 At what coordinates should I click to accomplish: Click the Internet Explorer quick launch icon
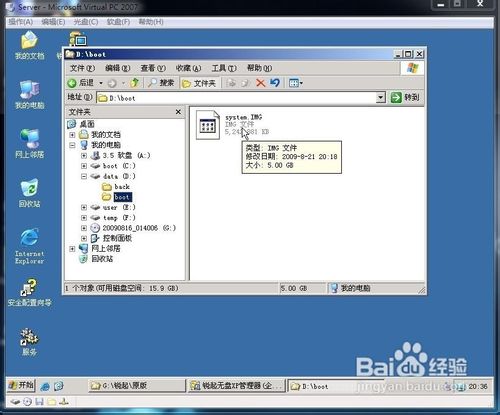pyautogui.click(x=45, y=386)
